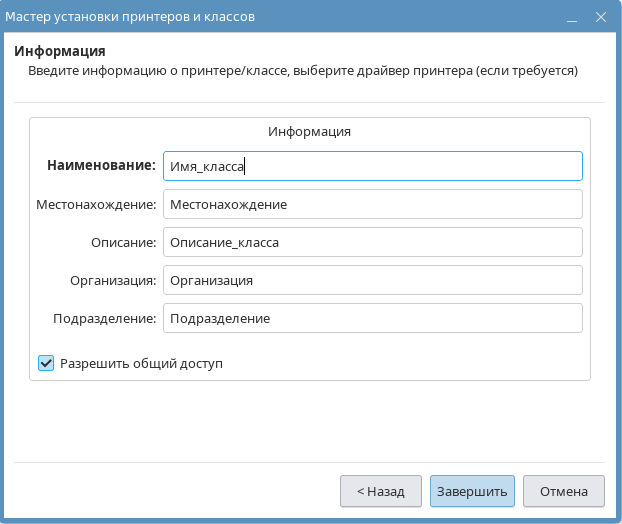Focus the Местонахождение input field
The width and height of the screenshot is (622, 524).
[x=372, y=204]
